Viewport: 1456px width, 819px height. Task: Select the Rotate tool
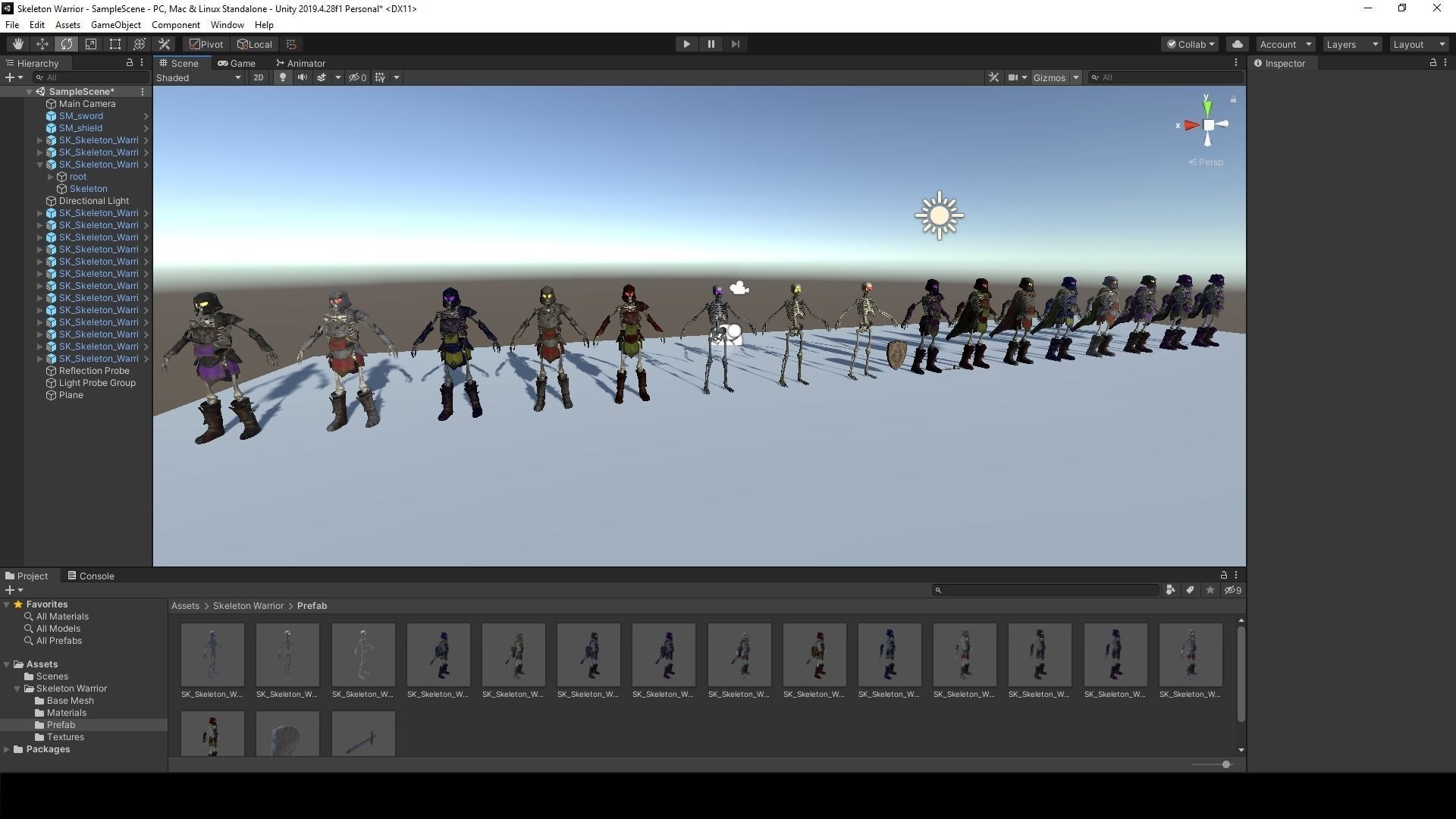click(x=66, y=44)
